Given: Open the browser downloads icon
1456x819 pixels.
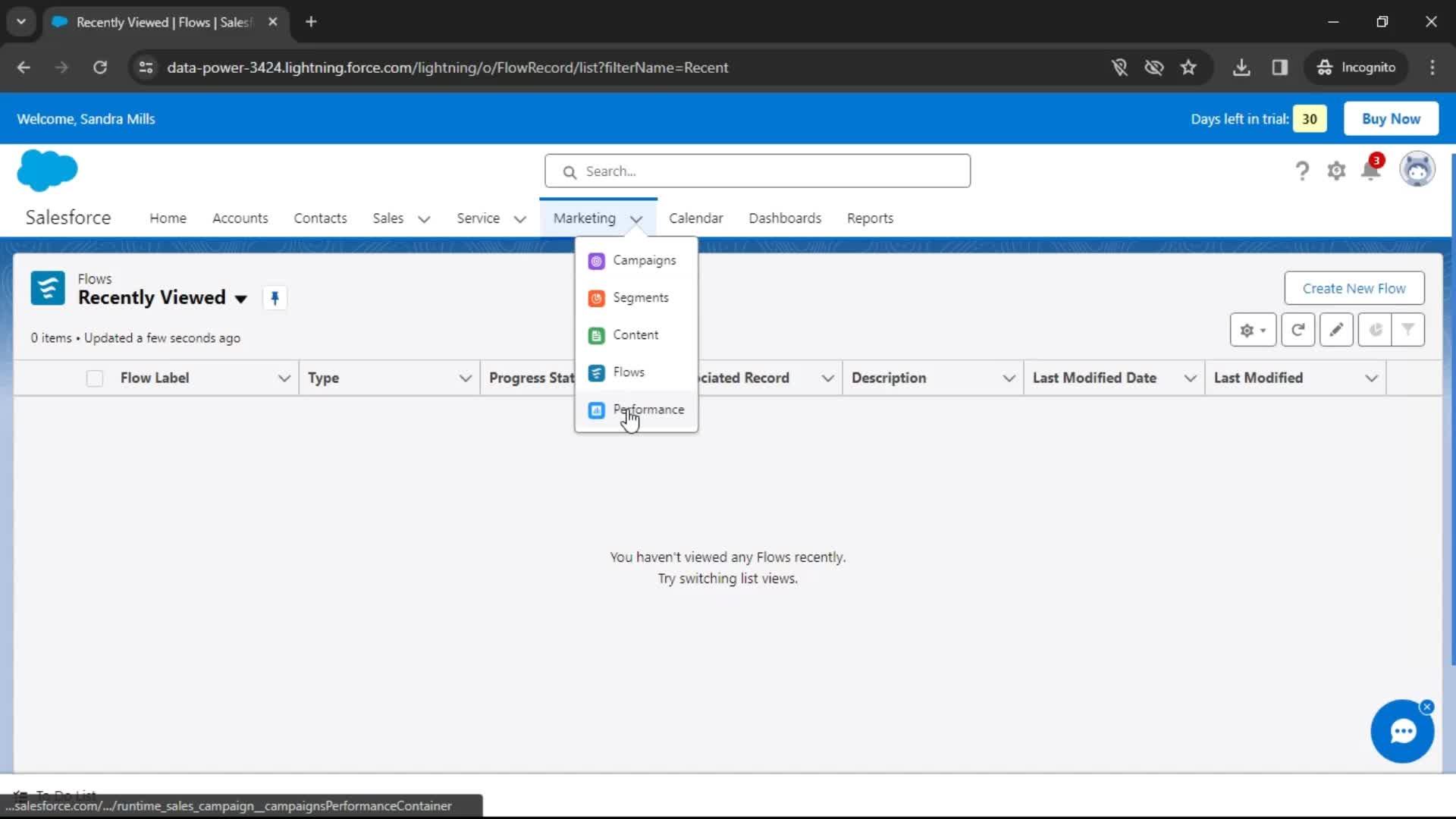Looking at the screenshot, I should 1241,67.
